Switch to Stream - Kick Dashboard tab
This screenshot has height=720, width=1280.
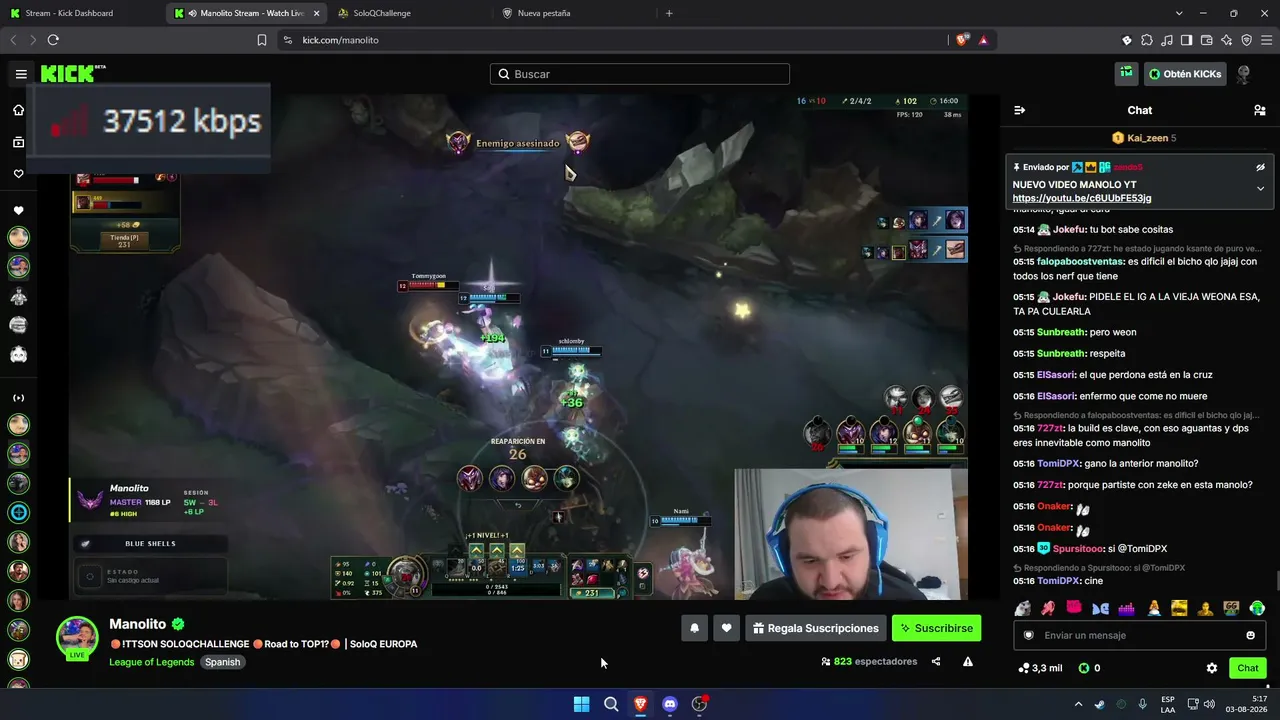point(82,13)
